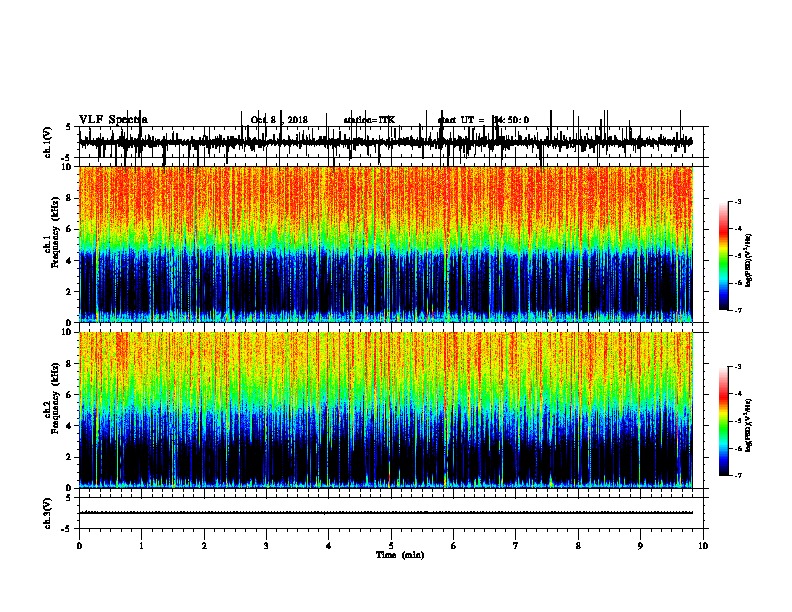Click the "0" tick on the time axis
792x612 pixels.
point(79,546)
